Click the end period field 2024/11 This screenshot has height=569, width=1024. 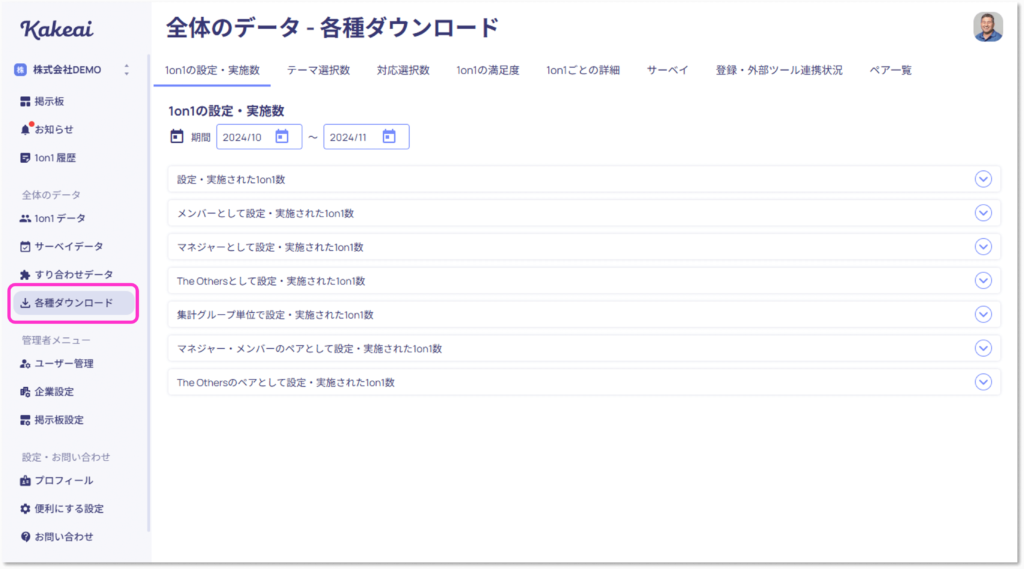click(366, 137)
